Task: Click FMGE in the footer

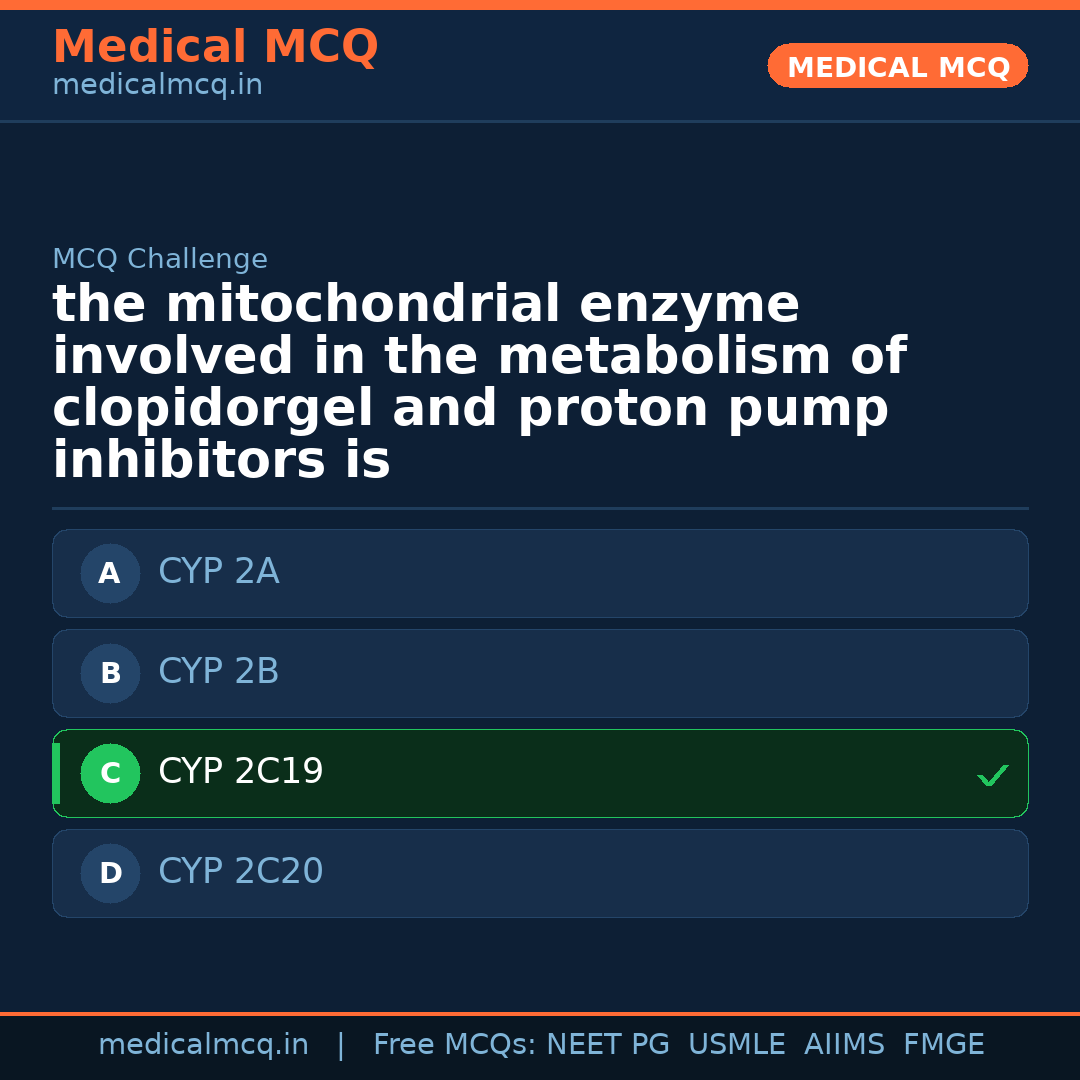Action: click(943, 1045)
